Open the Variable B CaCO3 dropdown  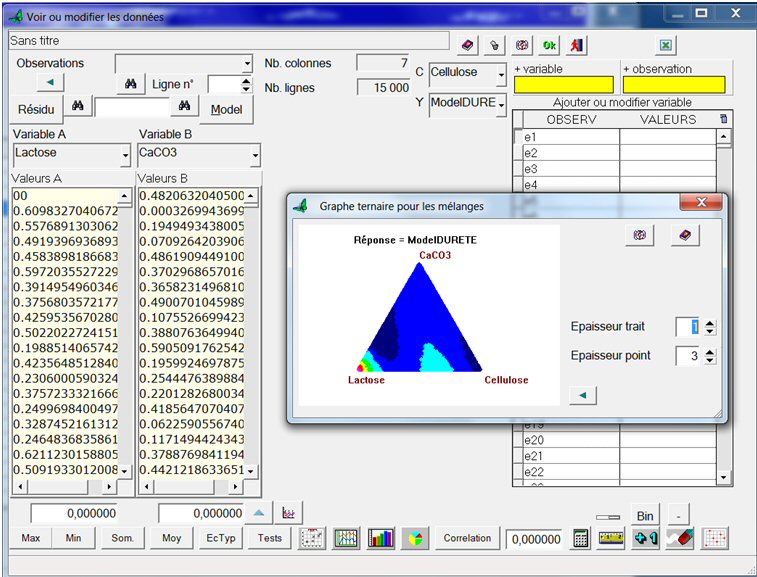(x=255, y=156)
